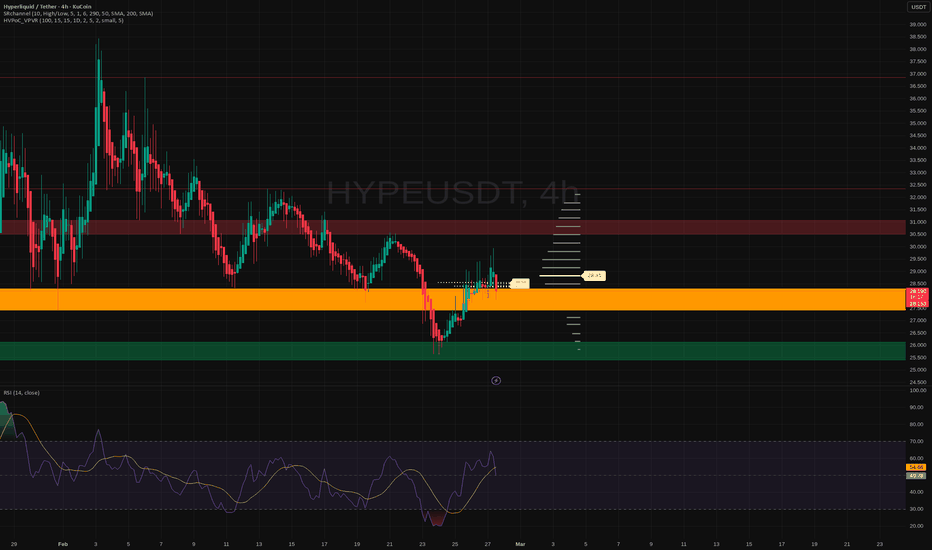932x550 pixels.
Task: Click the Feb date label on time axis
Action: (x=63, y=544)
